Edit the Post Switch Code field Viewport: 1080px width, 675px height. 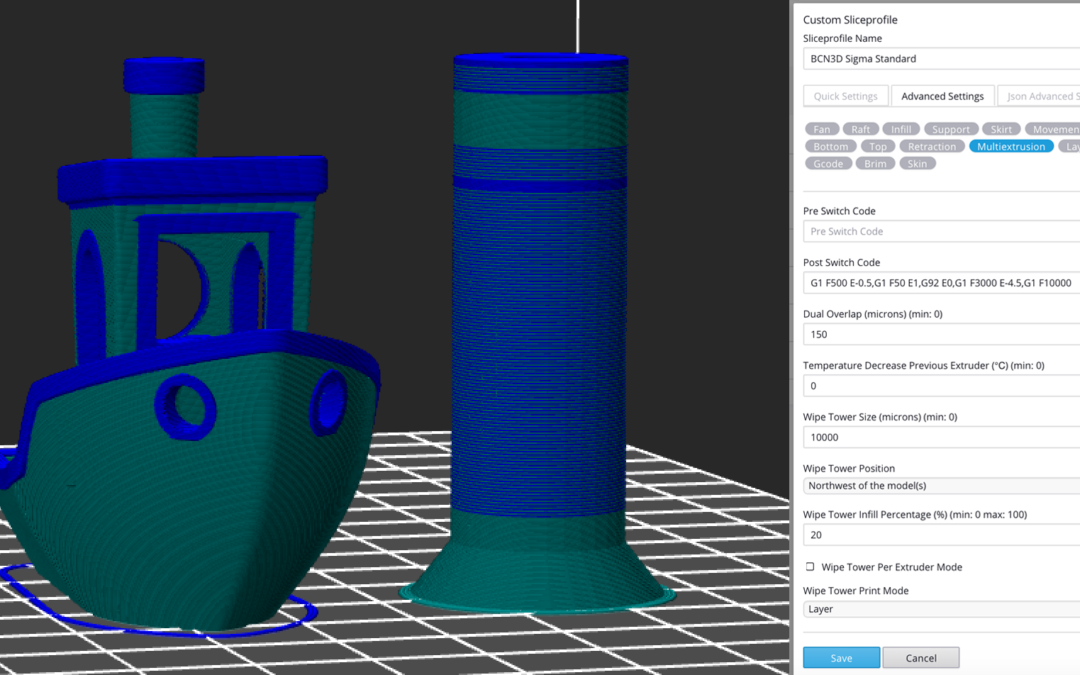click(942, 283)
